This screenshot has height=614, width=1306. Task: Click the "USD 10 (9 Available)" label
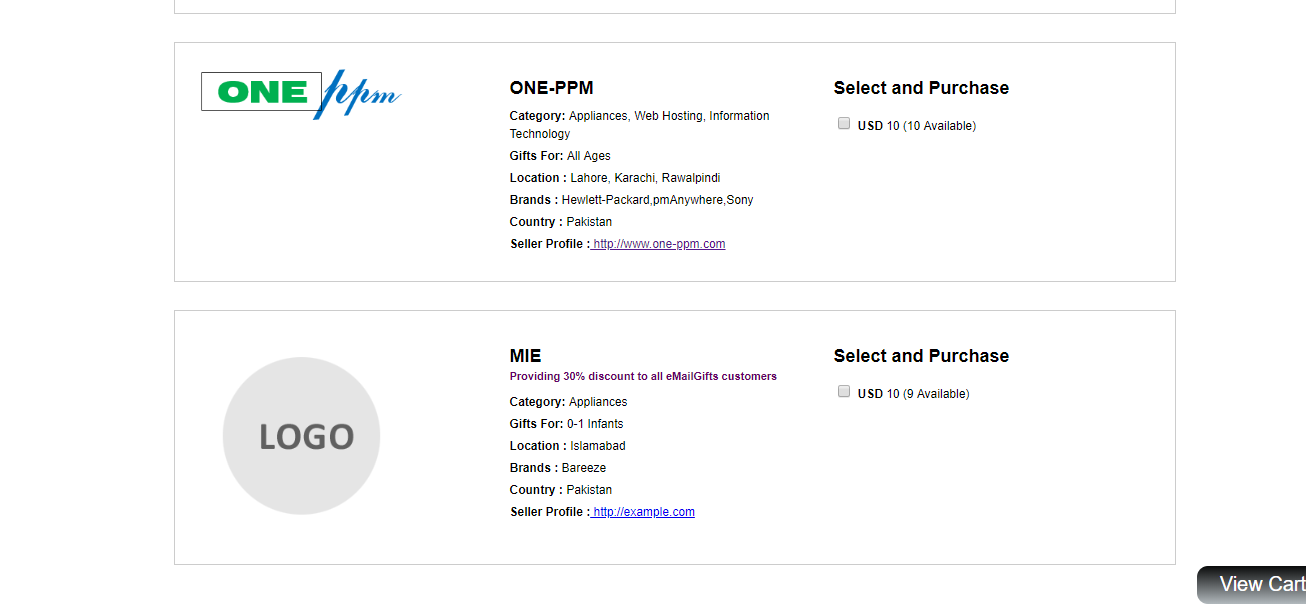tap(913, 394)
